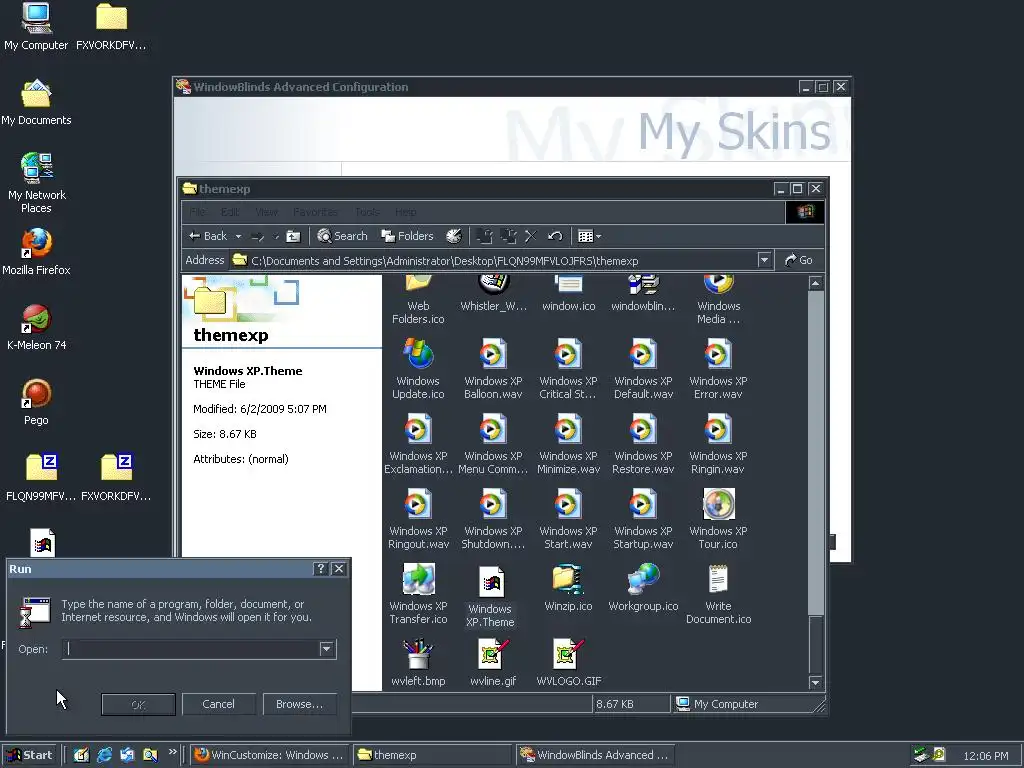Open the File menu in themexp
Image resolution: width=1024 pixels, height=768 pixels.
[197, 212]
